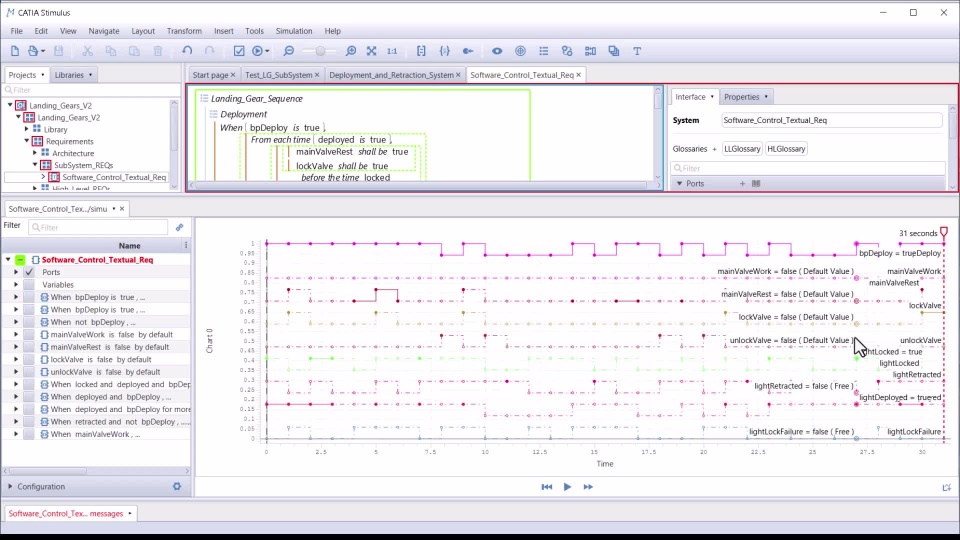Click the text T toolbar icon
Image resolution: width=960 pixels, height=540 pixels.
point(637,51)
